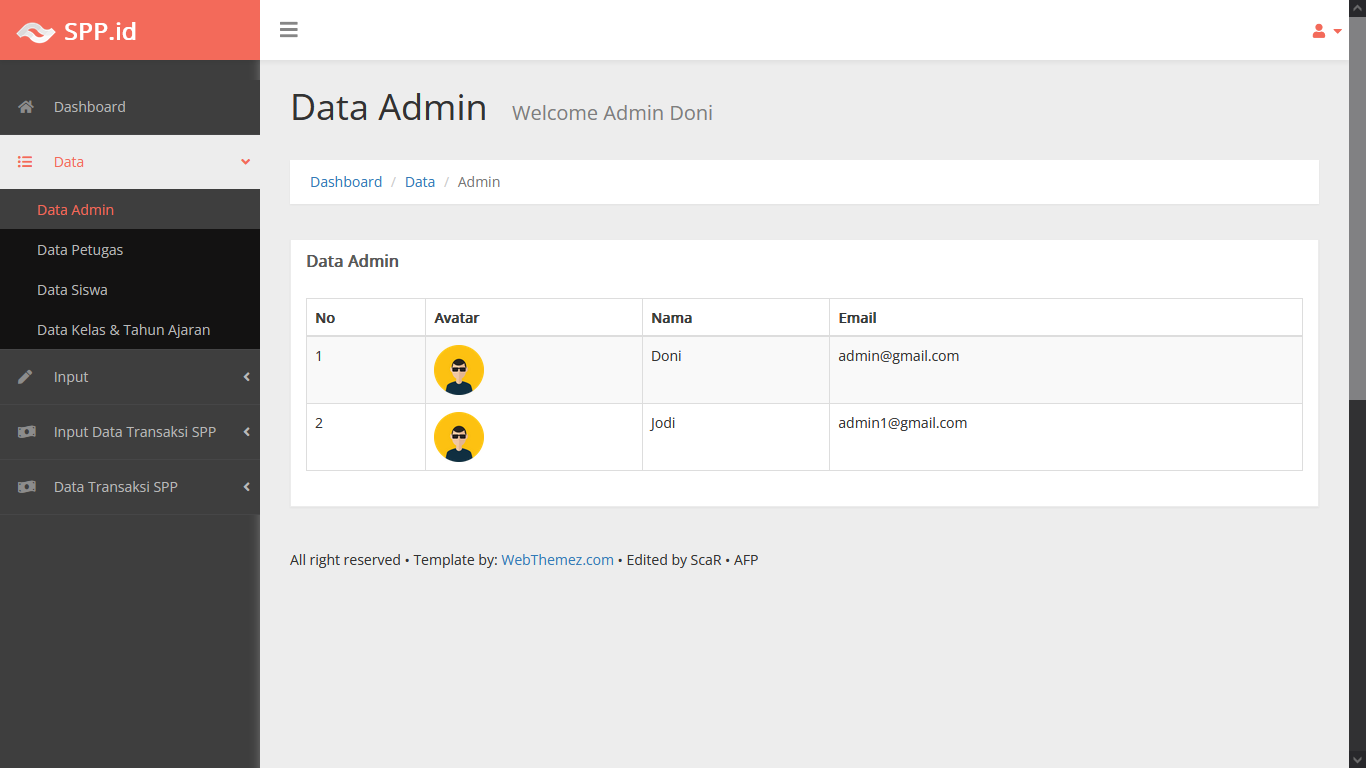Viewport: 1366px width, 768px height.
Task: Click the Data breadcrumb link
Action: 420,182
